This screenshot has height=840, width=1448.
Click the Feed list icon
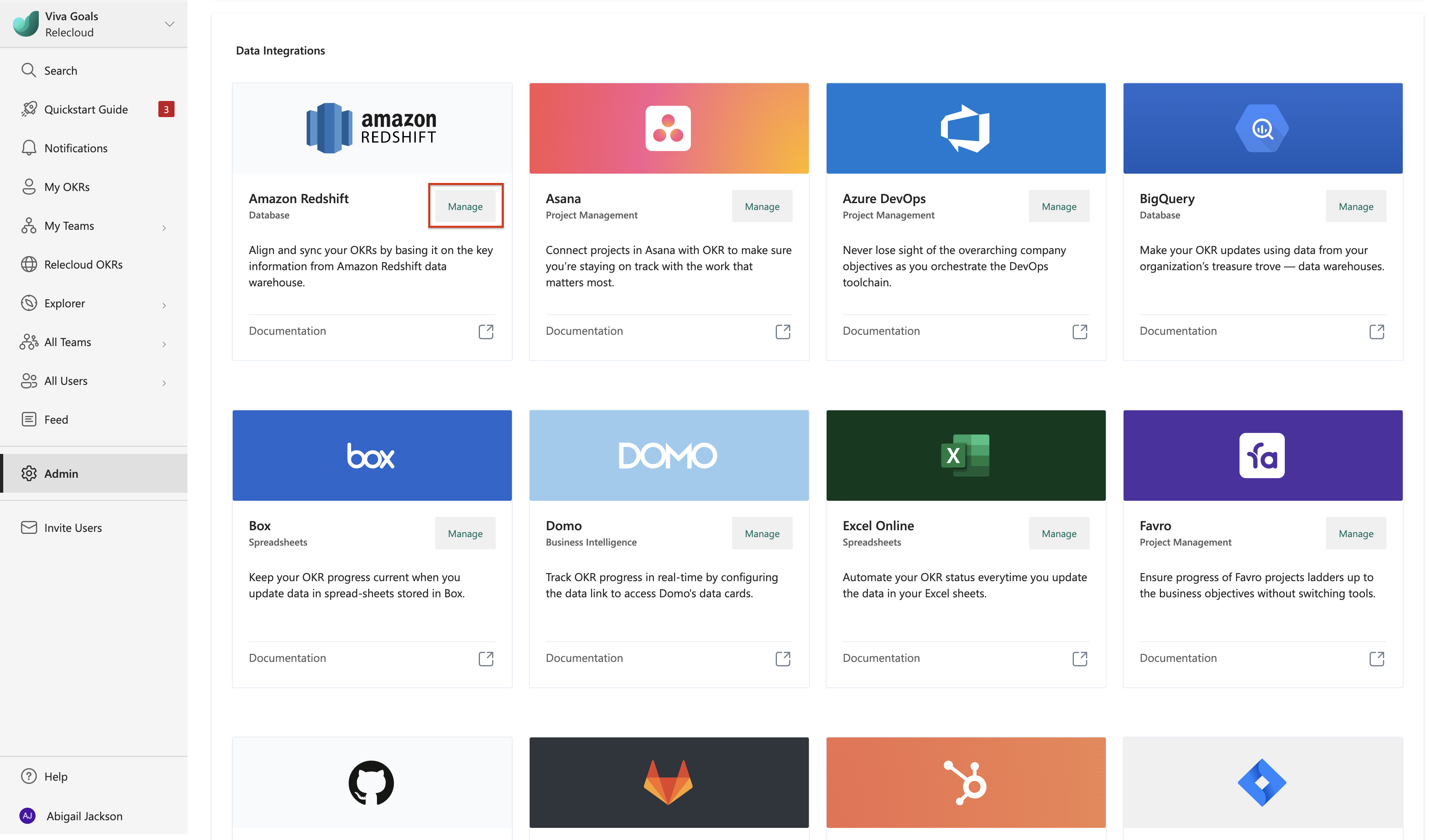click(29, 420)
